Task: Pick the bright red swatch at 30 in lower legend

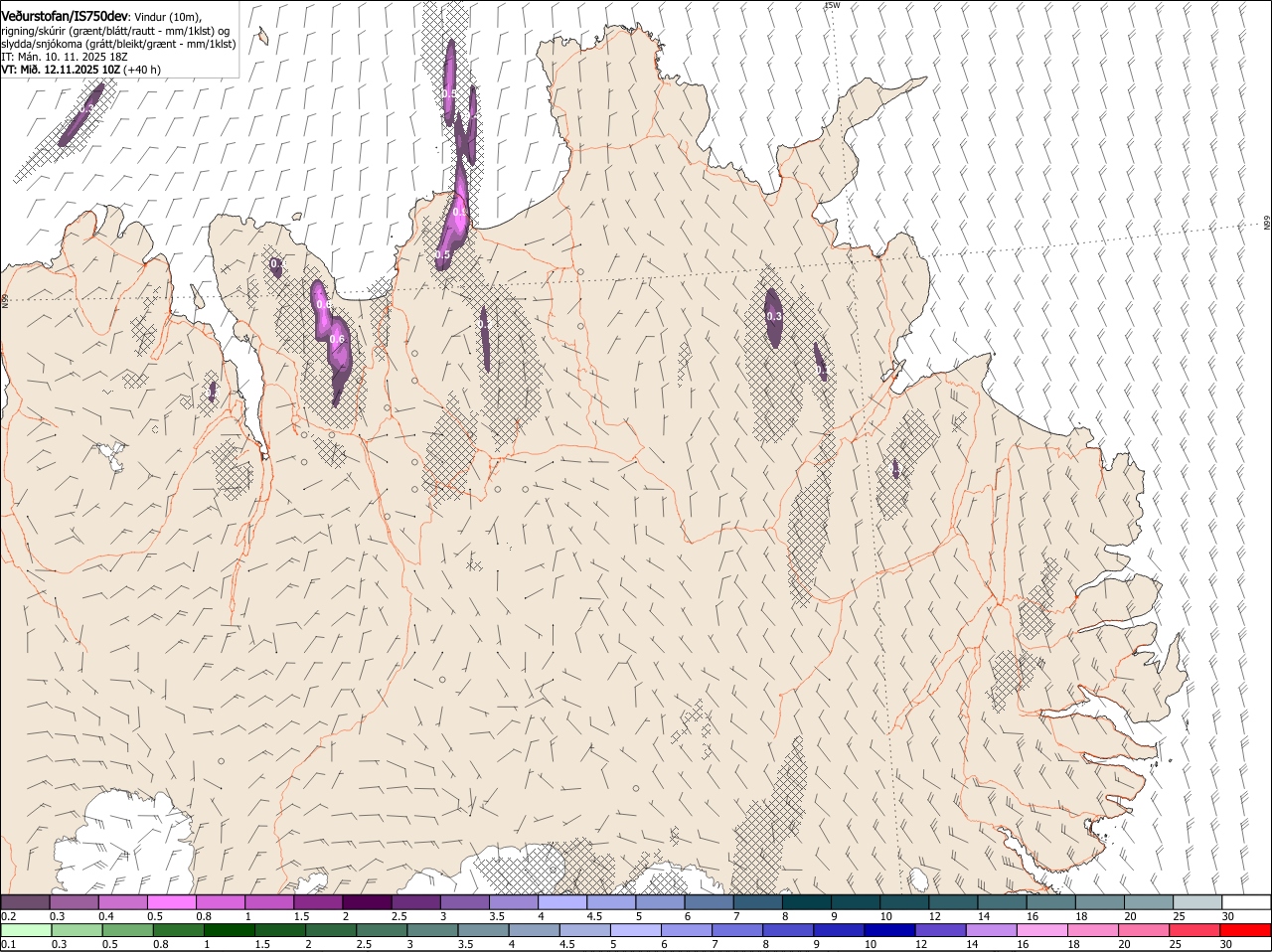Action: click(x=1243, y=930)
